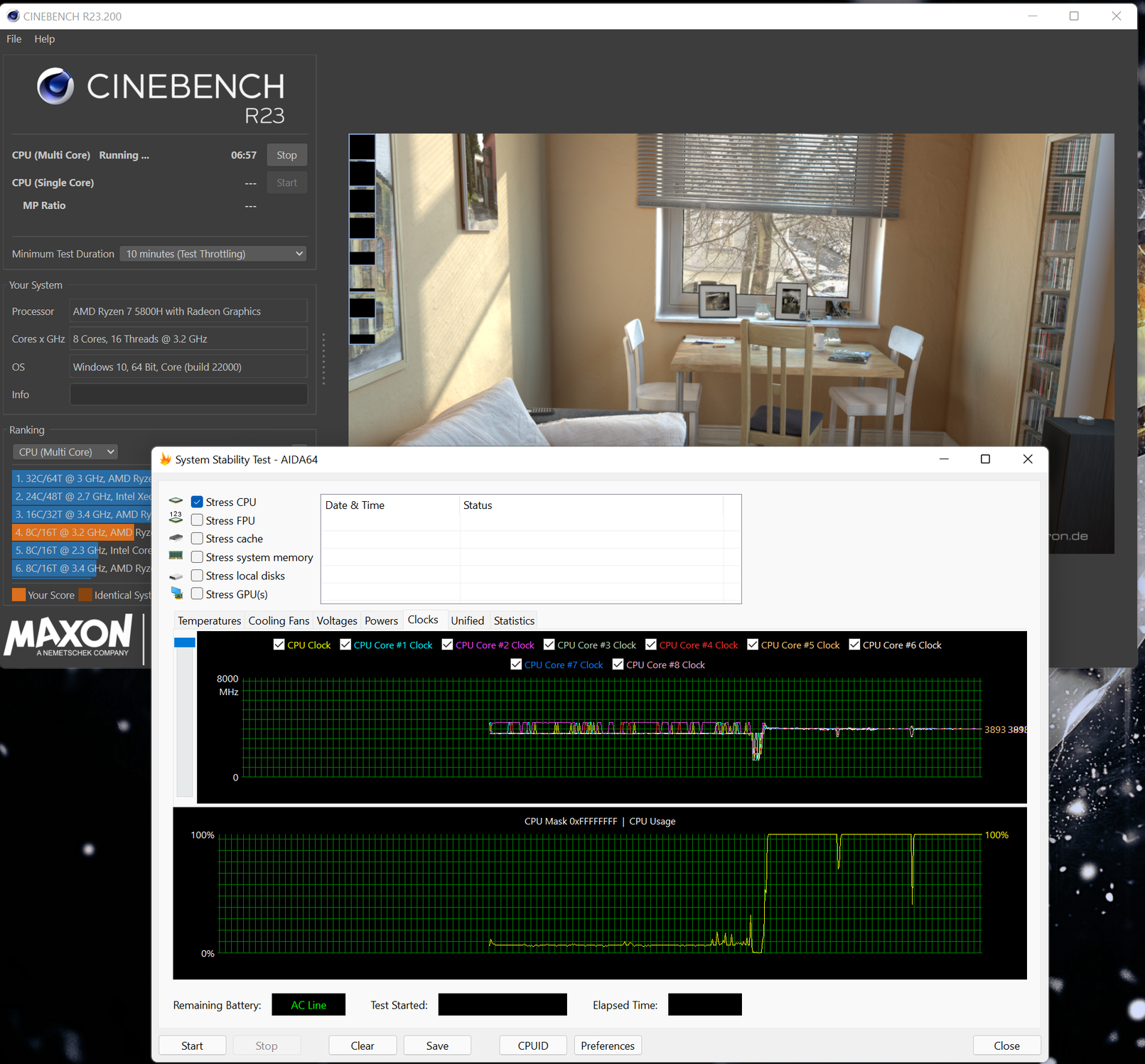Select ranking row 2. 24C/48T @ 2.7 GHz
Viewport: 1145px width, 1064px height.
82,496
